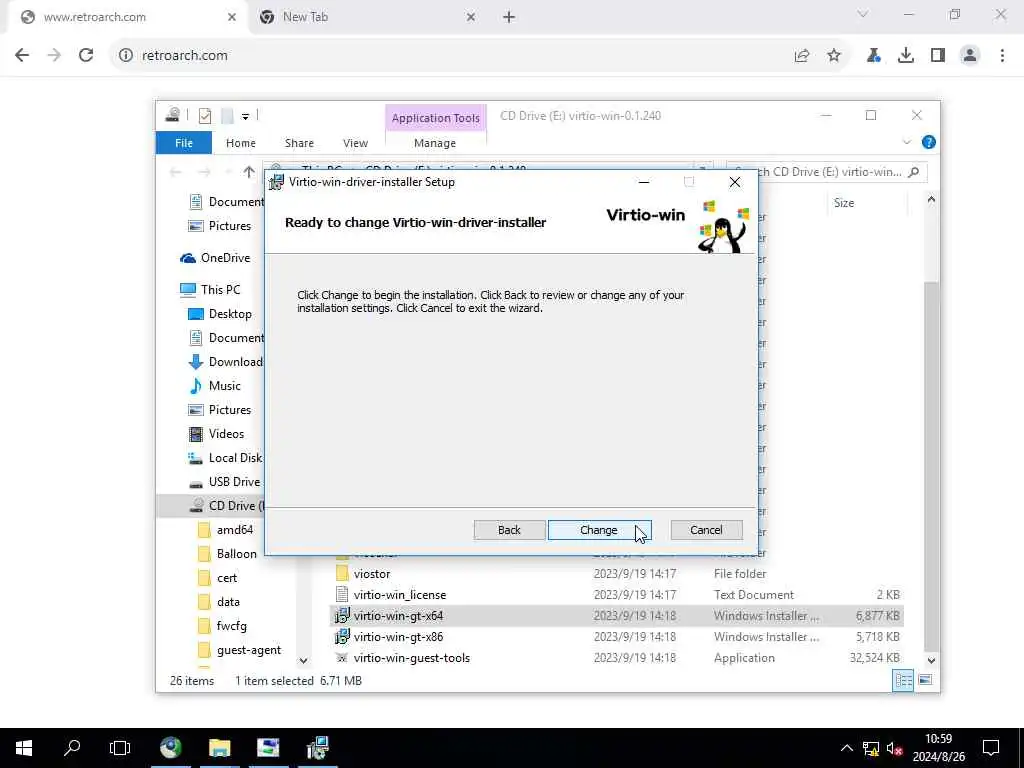Bookmark this tab with the star icon
The image size is (1024, 768).
pyautogui.click(x=834, y=56)
